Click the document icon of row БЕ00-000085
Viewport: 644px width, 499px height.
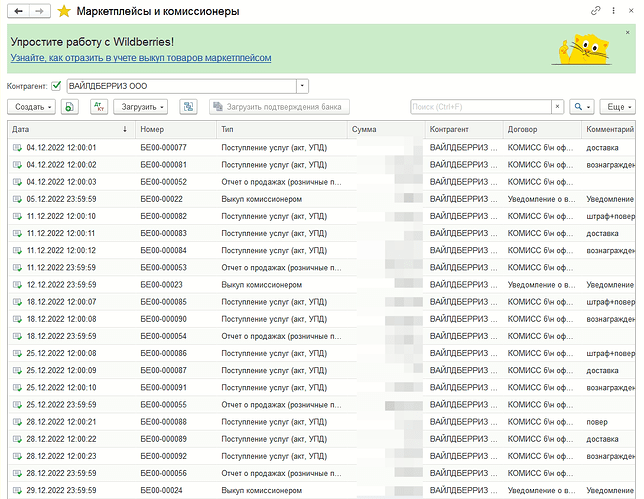point(17,302)
